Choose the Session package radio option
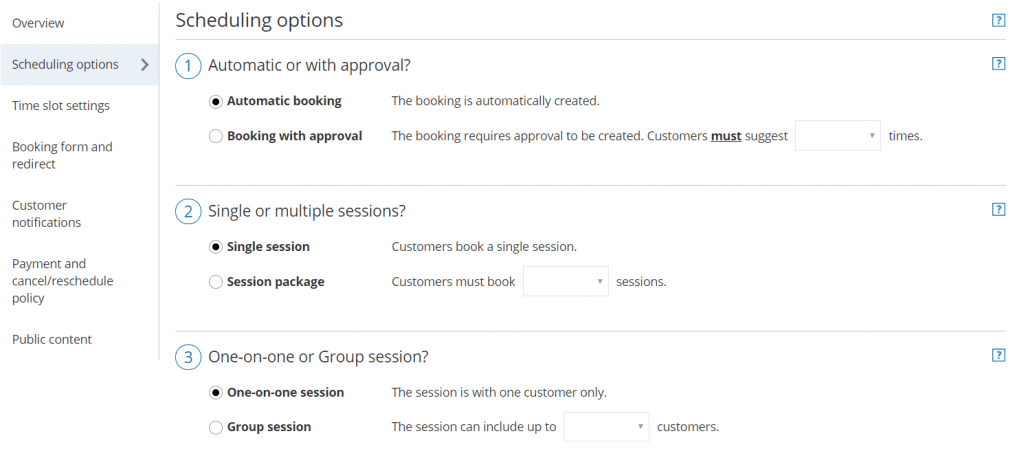Image resolution: width=1024 pixels, height=449 pixels. coord(216,282)
